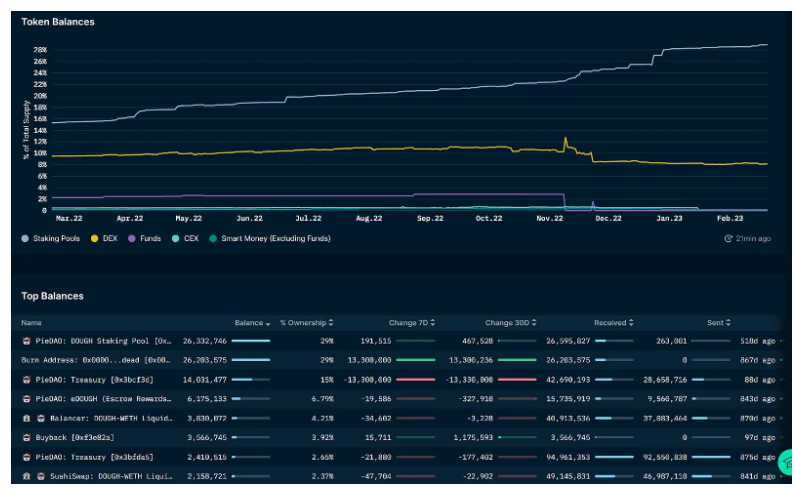795x490 pixels.
Task: Open PieDAO: Treasury [0x3bcf3d] link
Action: (94, 380)
